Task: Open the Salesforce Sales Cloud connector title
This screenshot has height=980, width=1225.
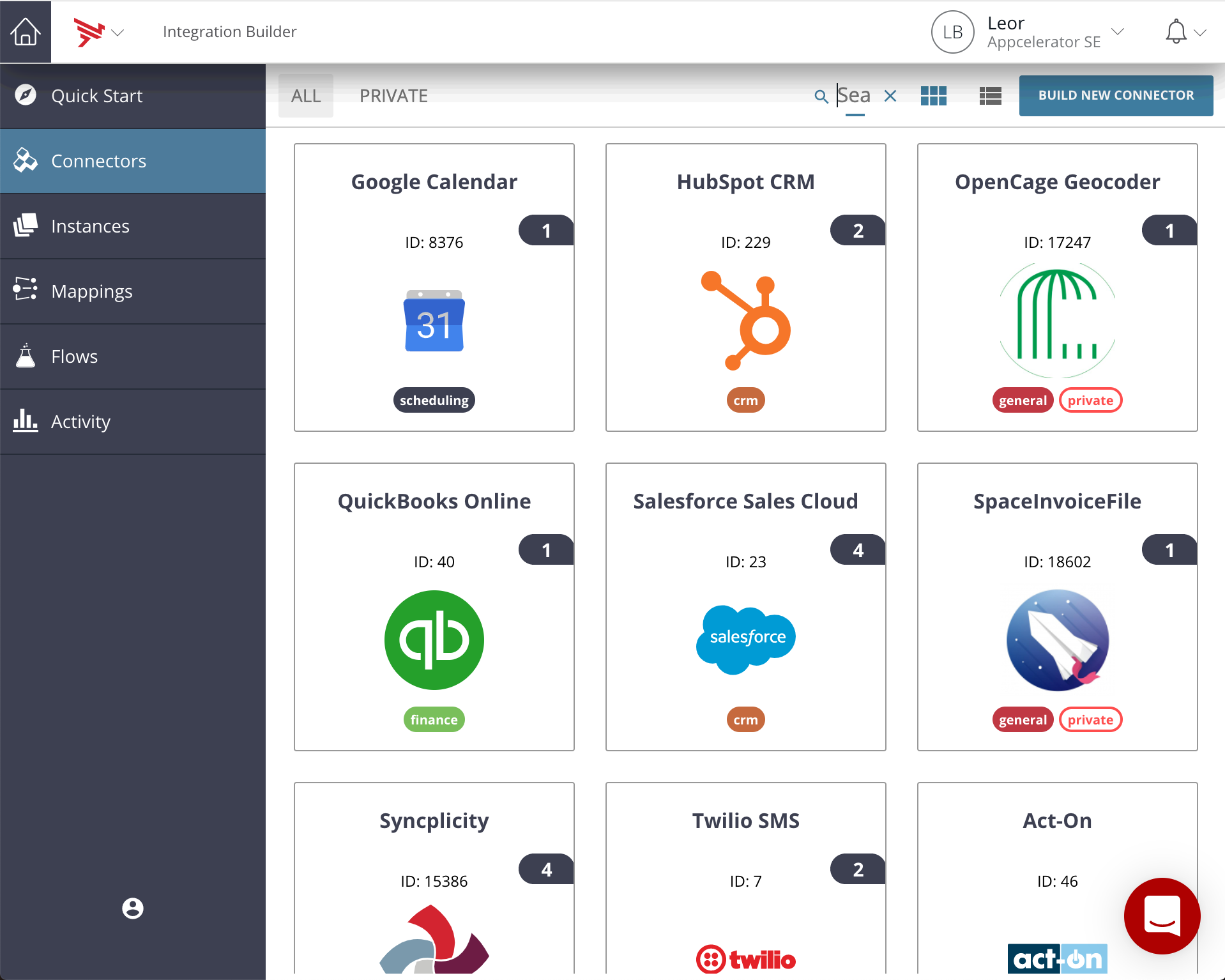Action: (745, 501)
